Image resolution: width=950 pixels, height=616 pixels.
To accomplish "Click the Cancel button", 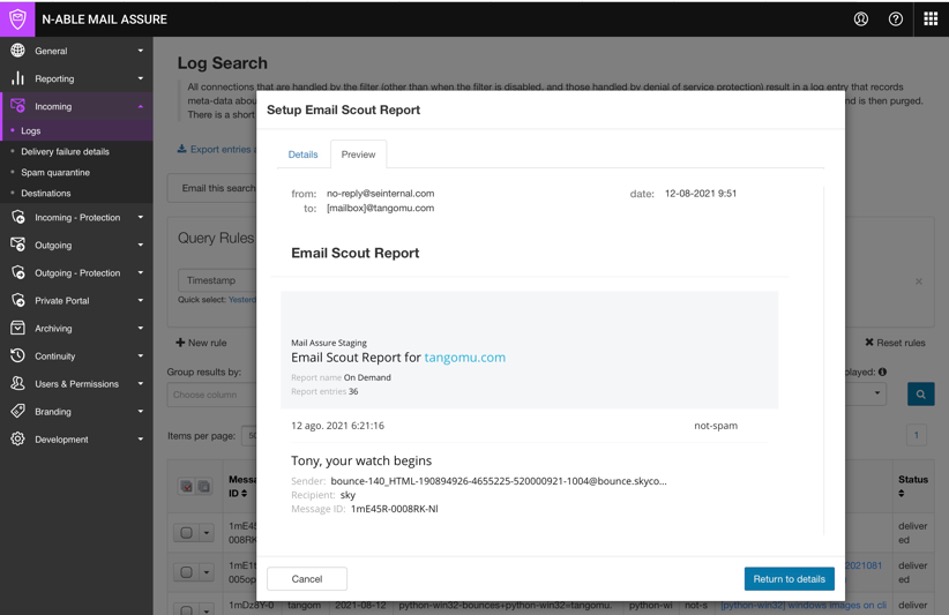I will pyautogui.click(x=307, y=578).
